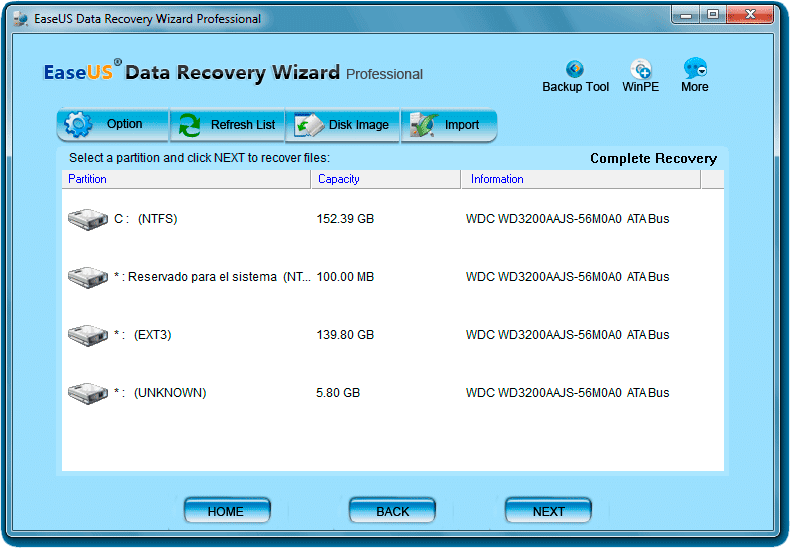Click the BACK button

[392, 511]
